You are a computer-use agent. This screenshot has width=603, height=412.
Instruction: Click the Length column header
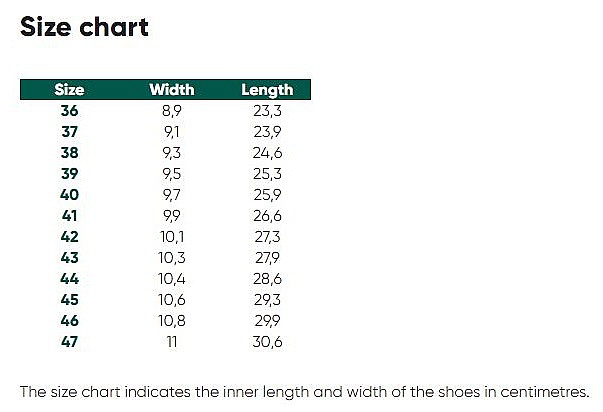(267, 90)
